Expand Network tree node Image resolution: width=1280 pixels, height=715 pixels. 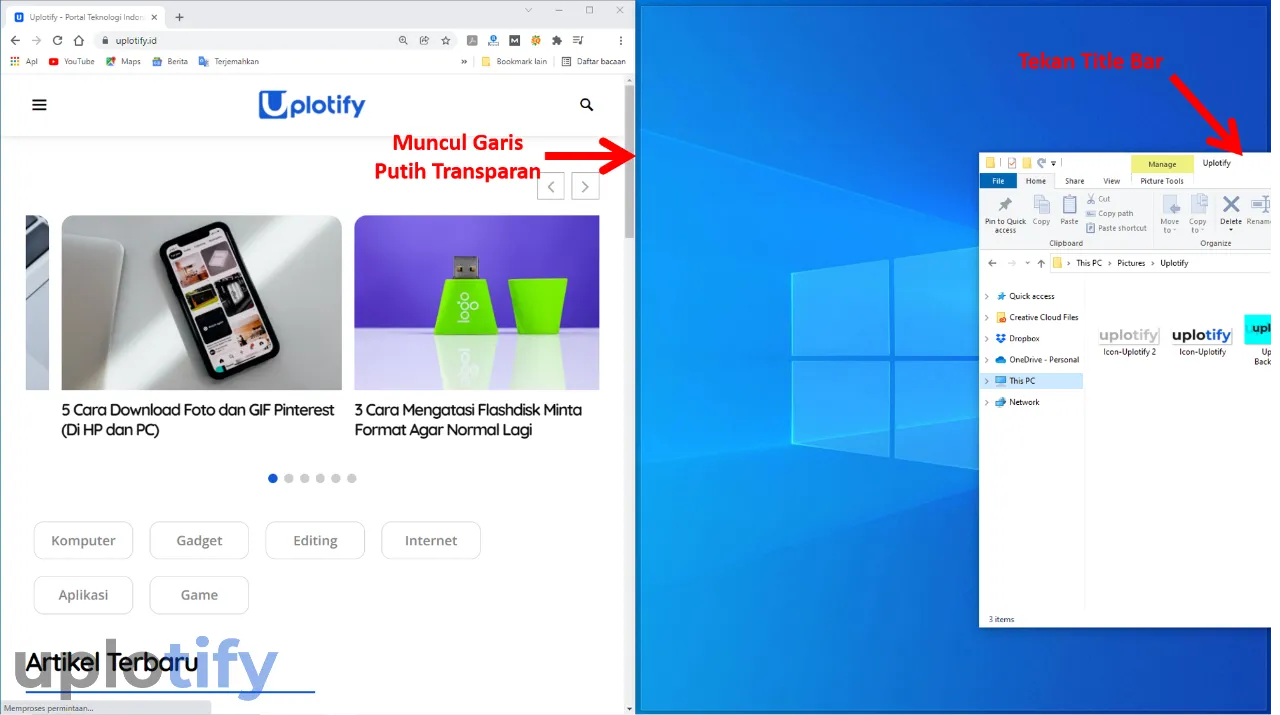pyautogui.click(x=987, y=402)
